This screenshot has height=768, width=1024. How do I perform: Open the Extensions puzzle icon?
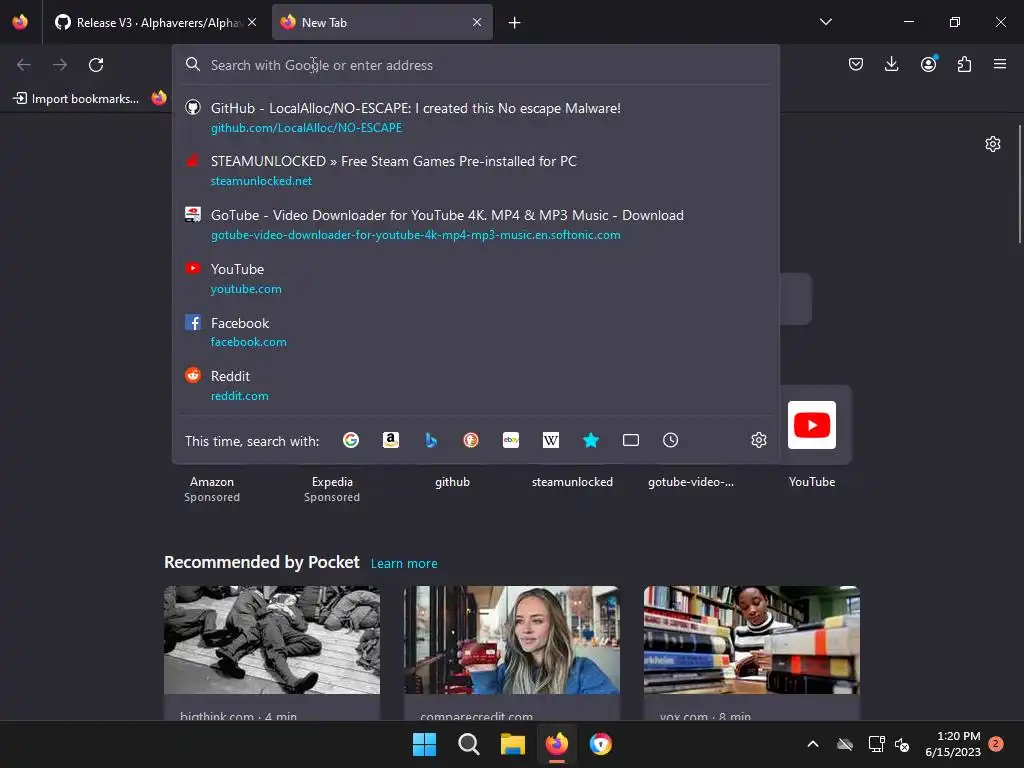964,64
